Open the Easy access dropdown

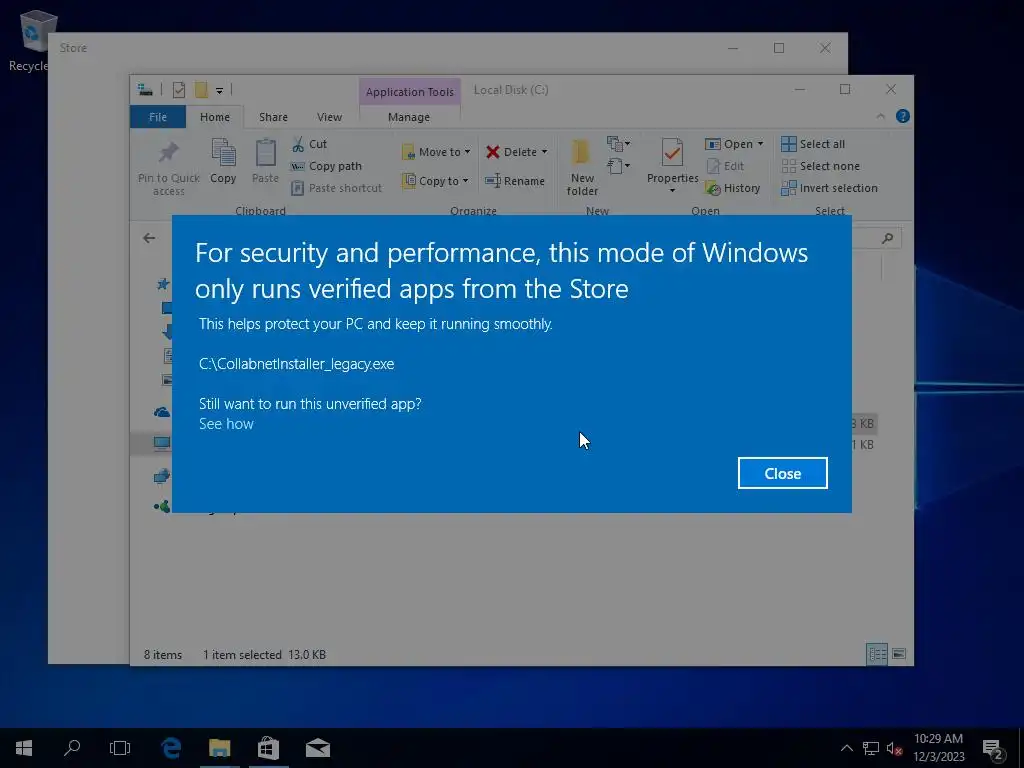618,166
